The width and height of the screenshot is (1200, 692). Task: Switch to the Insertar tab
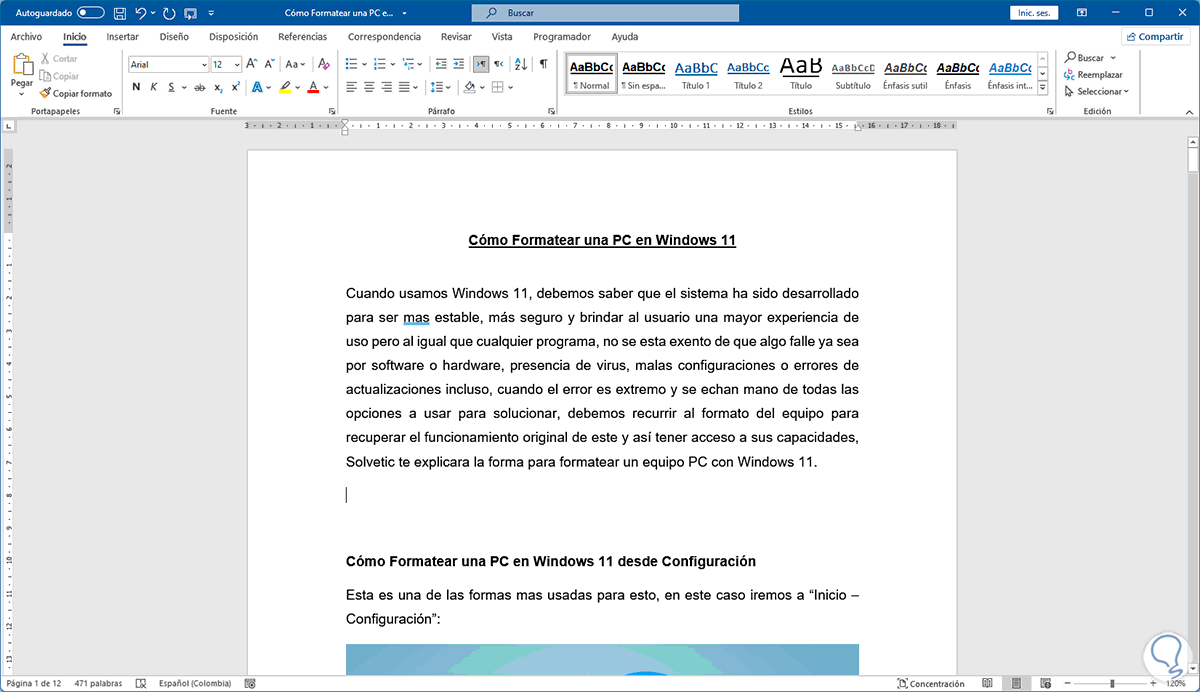[x=122, y=36]
